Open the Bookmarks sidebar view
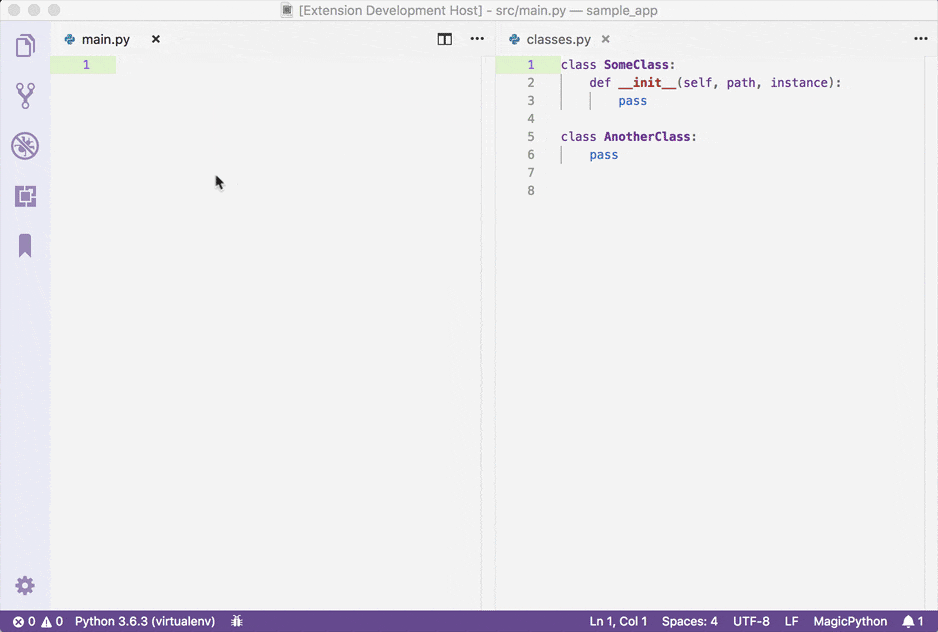This screenshot has height=632, width=938. click(x=25, y=245)
